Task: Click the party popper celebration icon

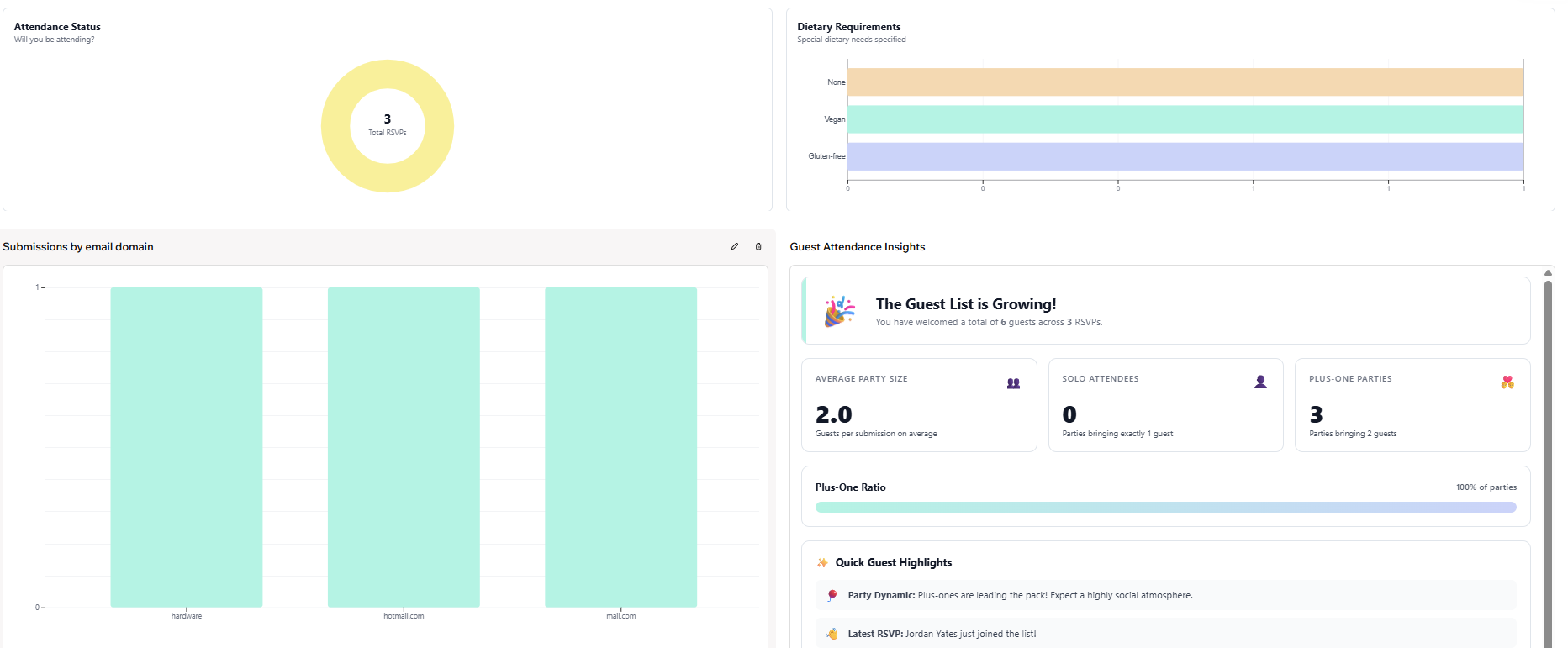Action: (x=839, y=311)
